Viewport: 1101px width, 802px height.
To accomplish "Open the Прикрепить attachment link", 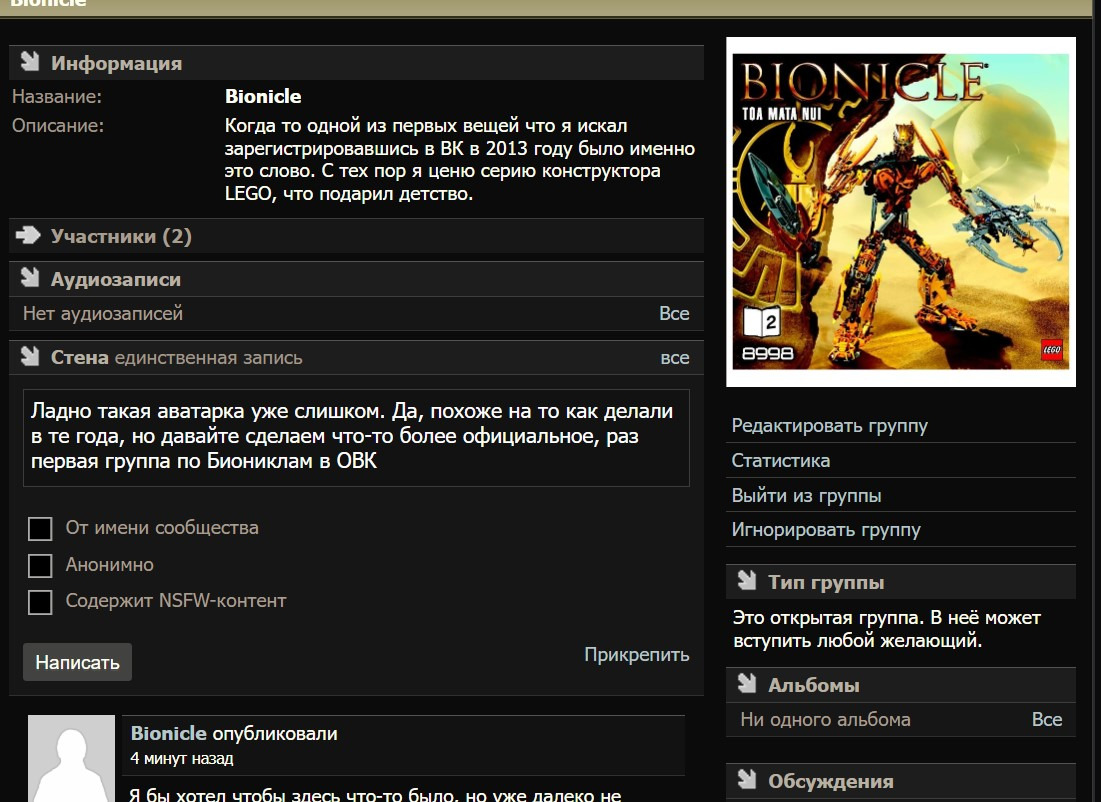I will [x=637, y=655].
